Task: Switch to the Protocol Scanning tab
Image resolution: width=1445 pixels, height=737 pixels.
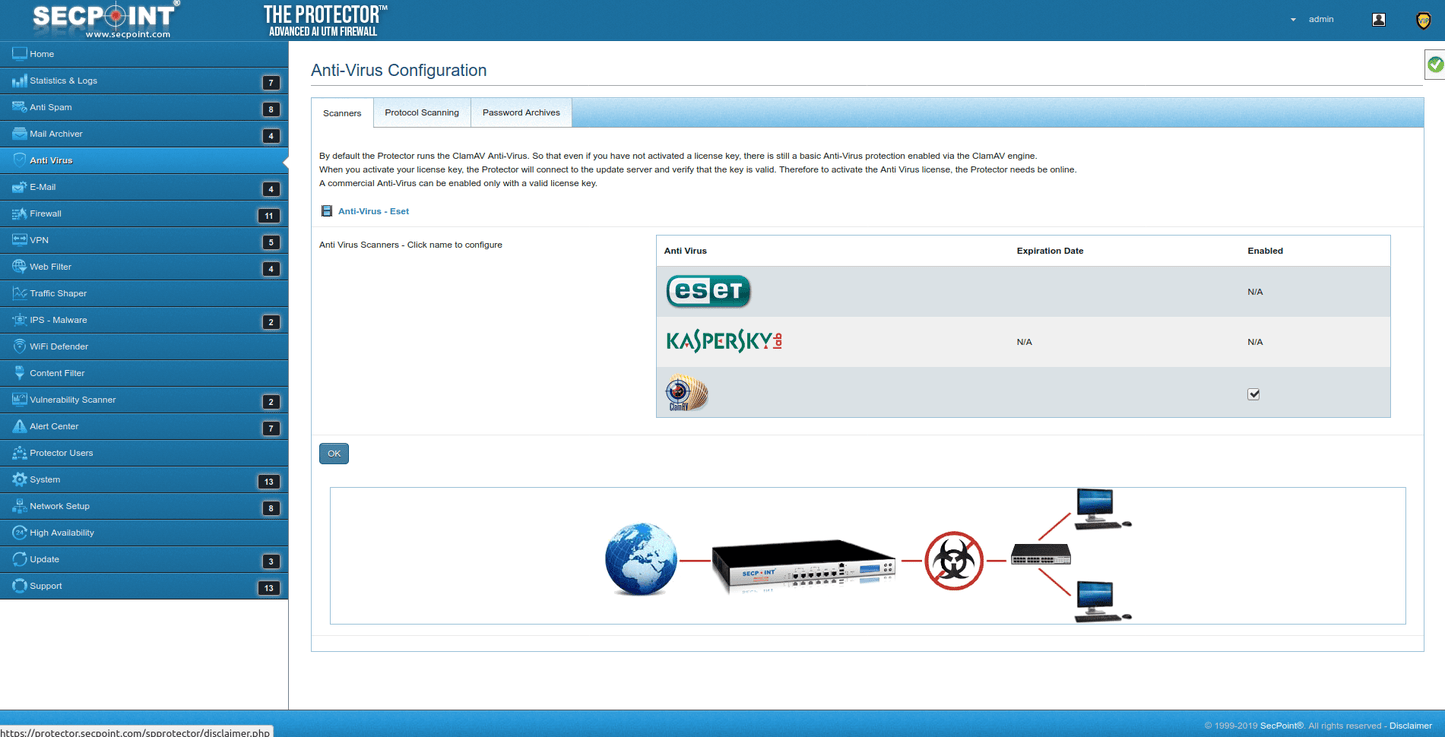Action: [x=421, y=112]
